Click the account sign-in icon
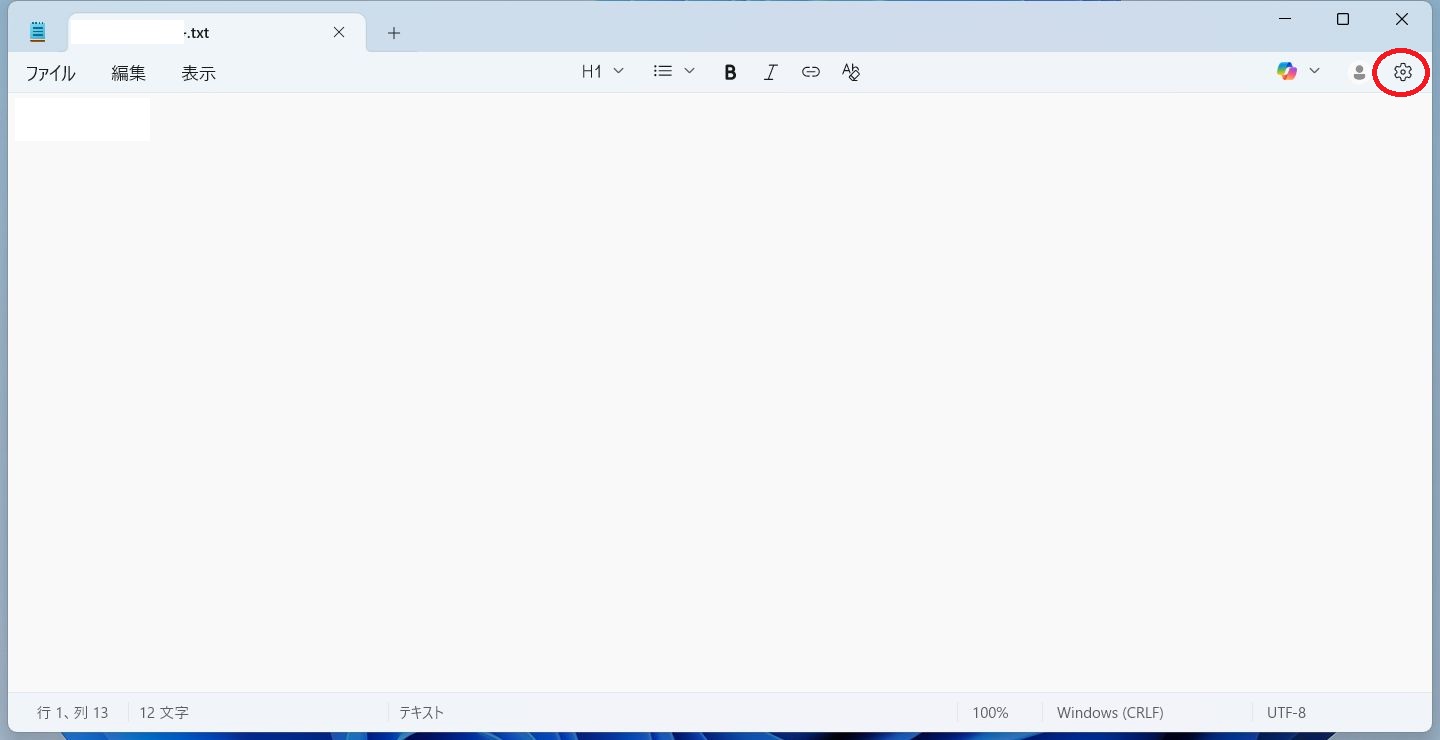This screenshot has height=740, width=1440. click(1359, 72)
